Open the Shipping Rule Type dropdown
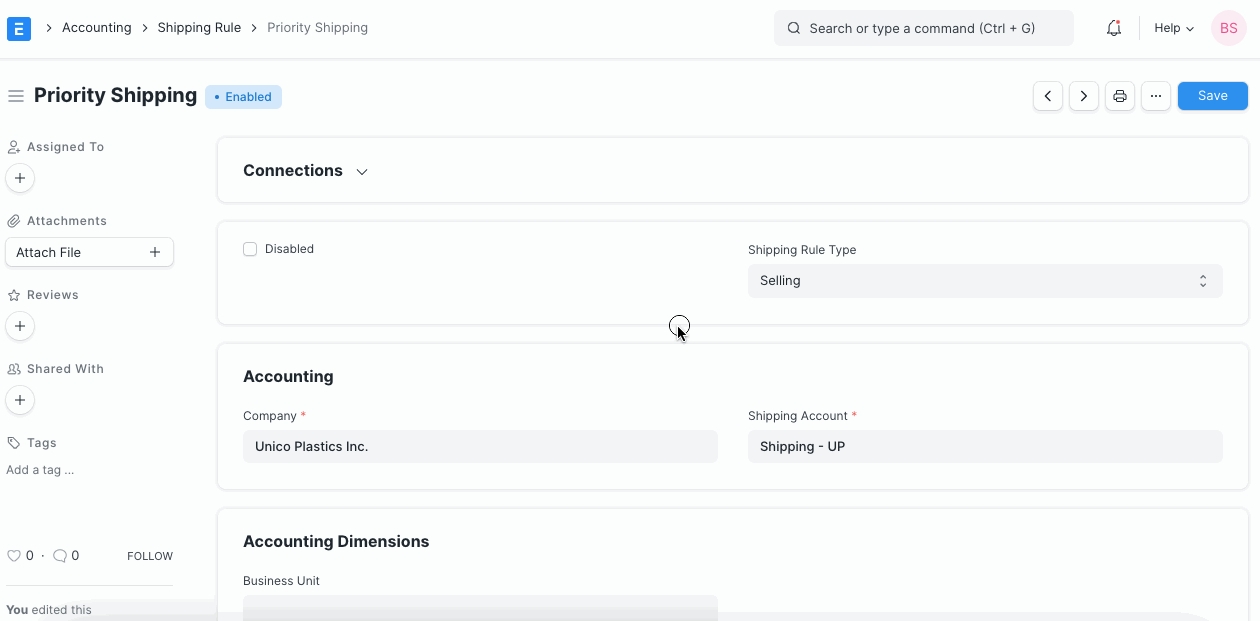1260x621 pixels. [x=984, y=281]
